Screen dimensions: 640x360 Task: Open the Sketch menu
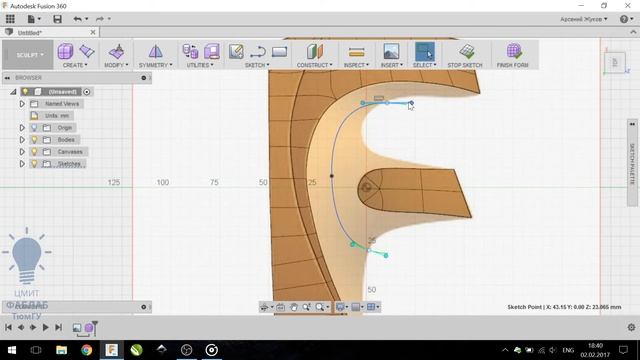[257, 65]
